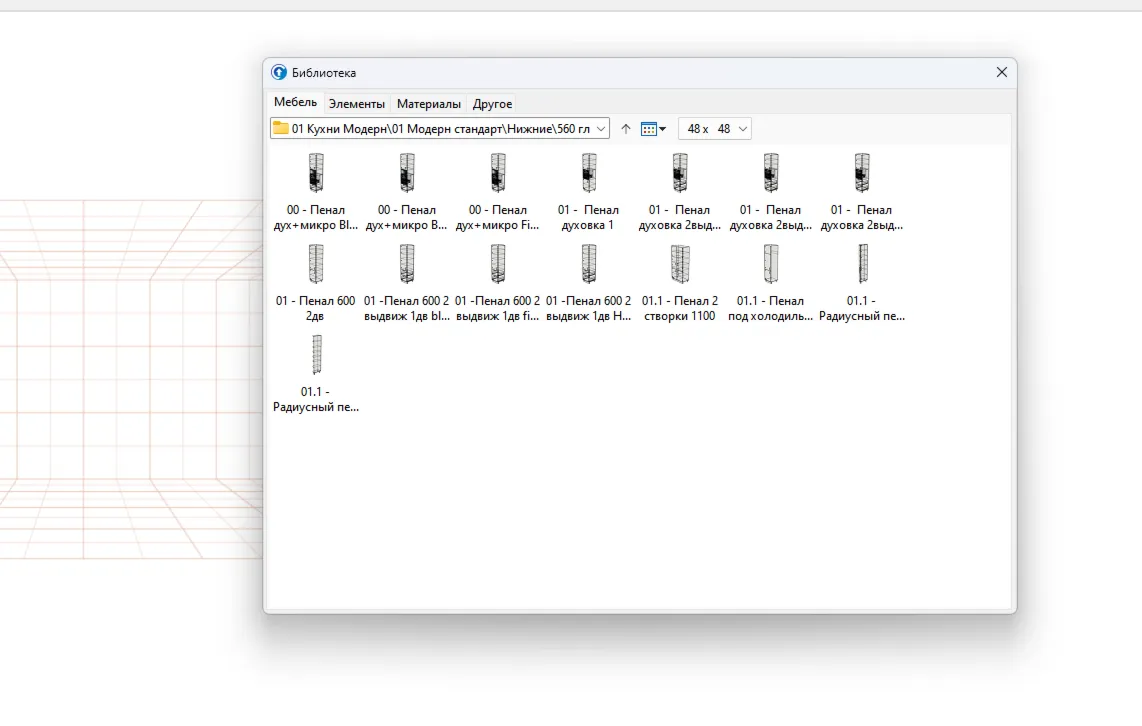
Task: Switch to the Материалы tab
Action: pyautogui.click(x=428, y=103)
